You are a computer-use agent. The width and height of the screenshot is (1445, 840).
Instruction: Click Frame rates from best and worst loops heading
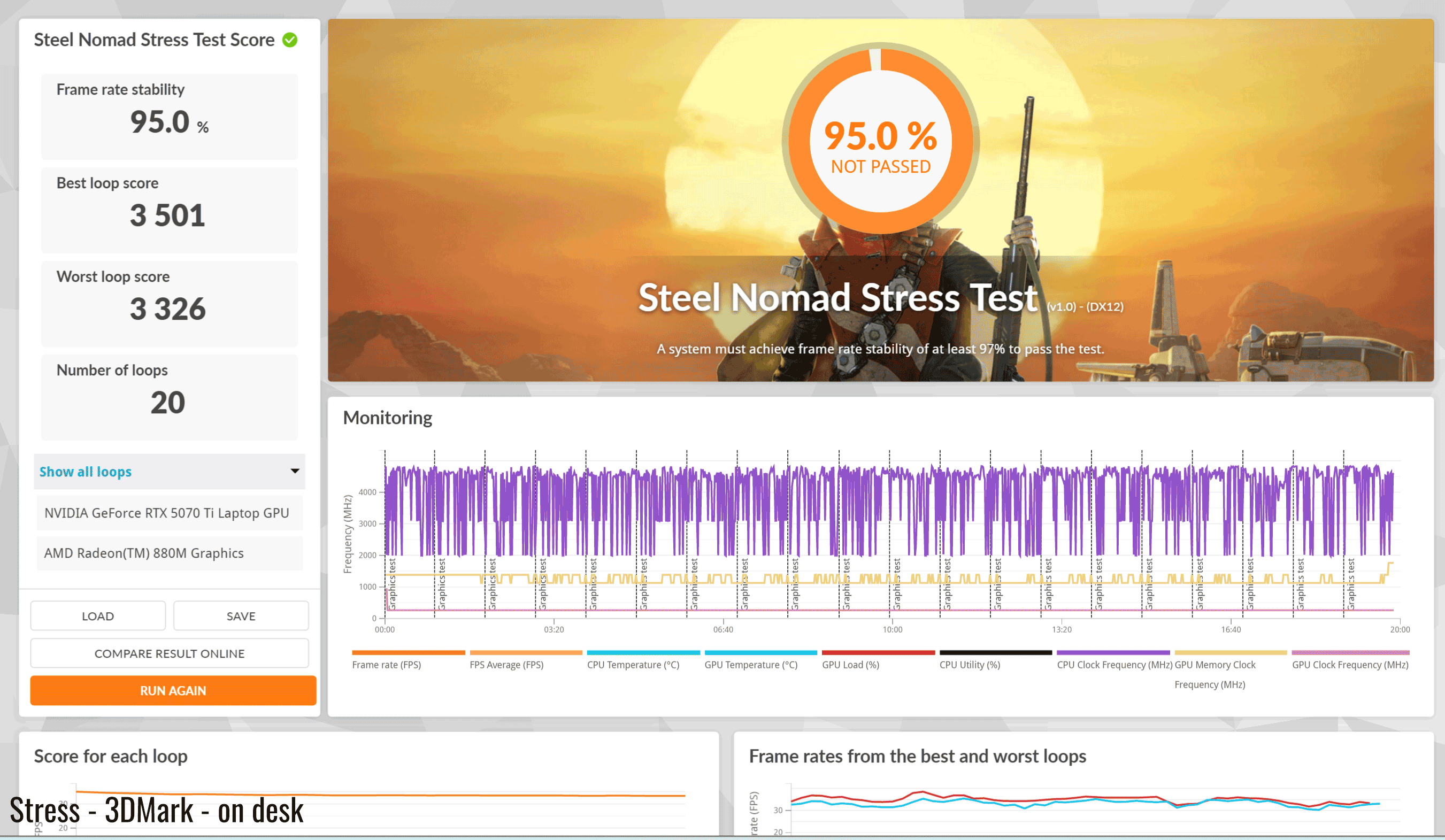click(918, 756)
